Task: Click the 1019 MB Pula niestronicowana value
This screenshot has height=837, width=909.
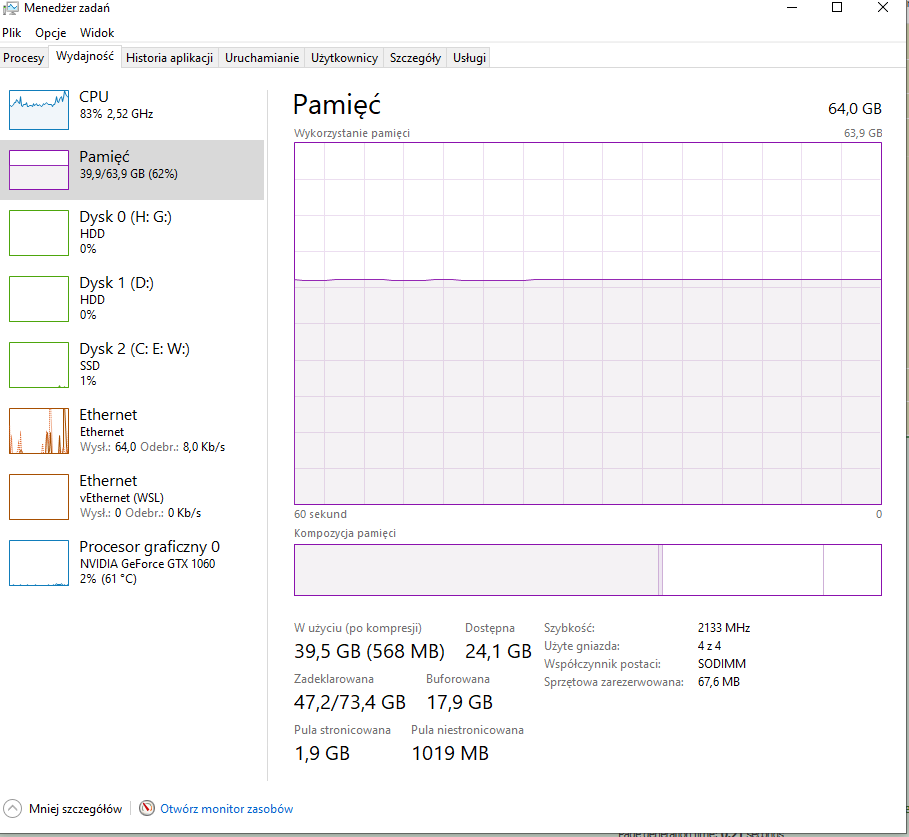Action: (x=450, y=753)
